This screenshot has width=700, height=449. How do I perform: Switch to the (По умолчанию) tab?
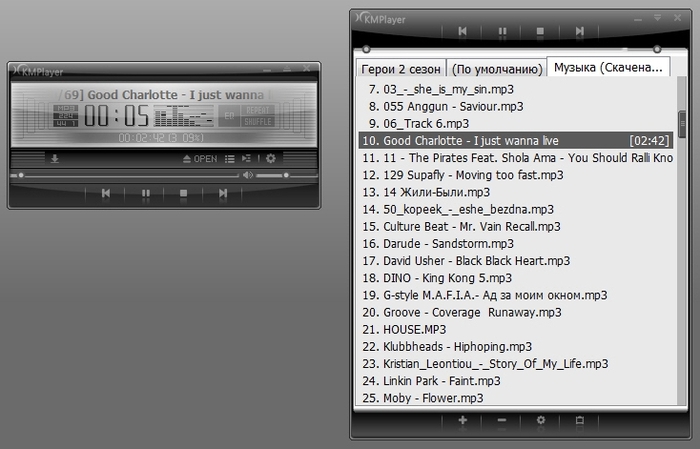click(497, 69)
